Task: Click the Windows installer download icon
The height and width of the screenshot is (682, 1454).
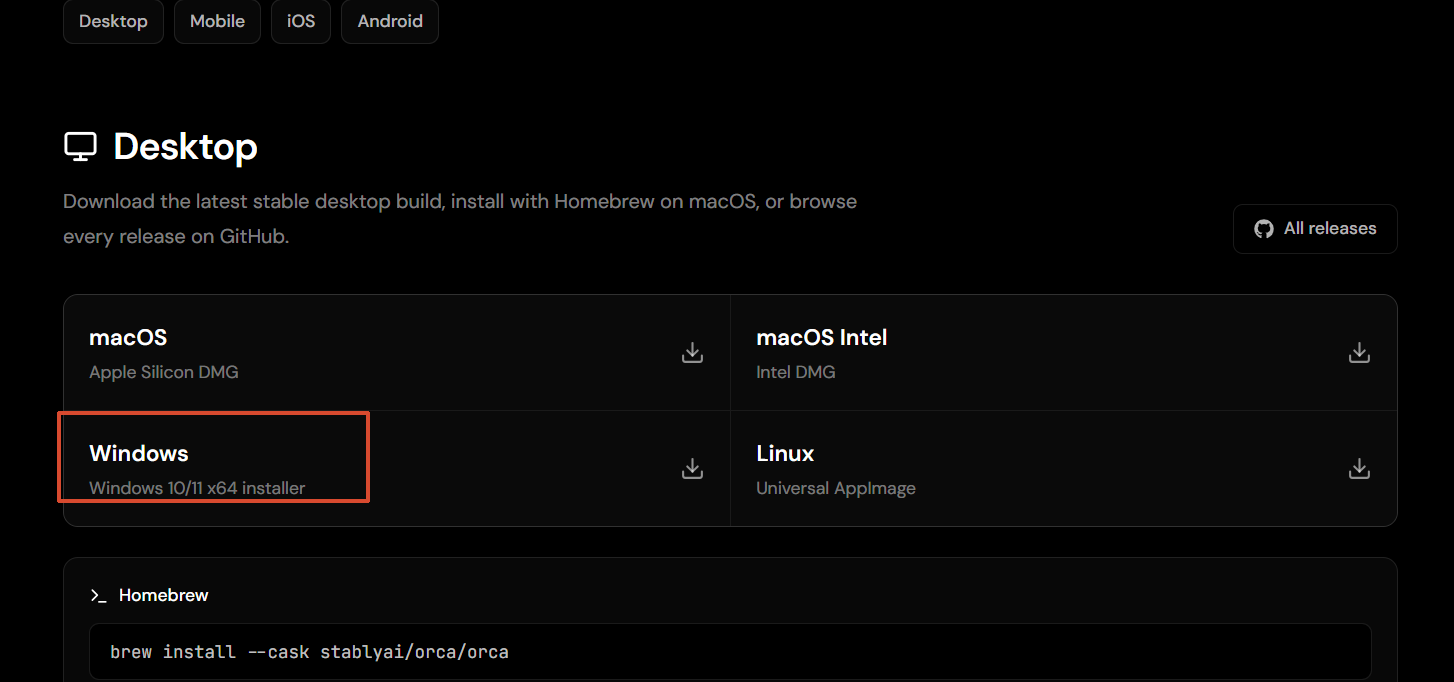Action: (692, 468)
